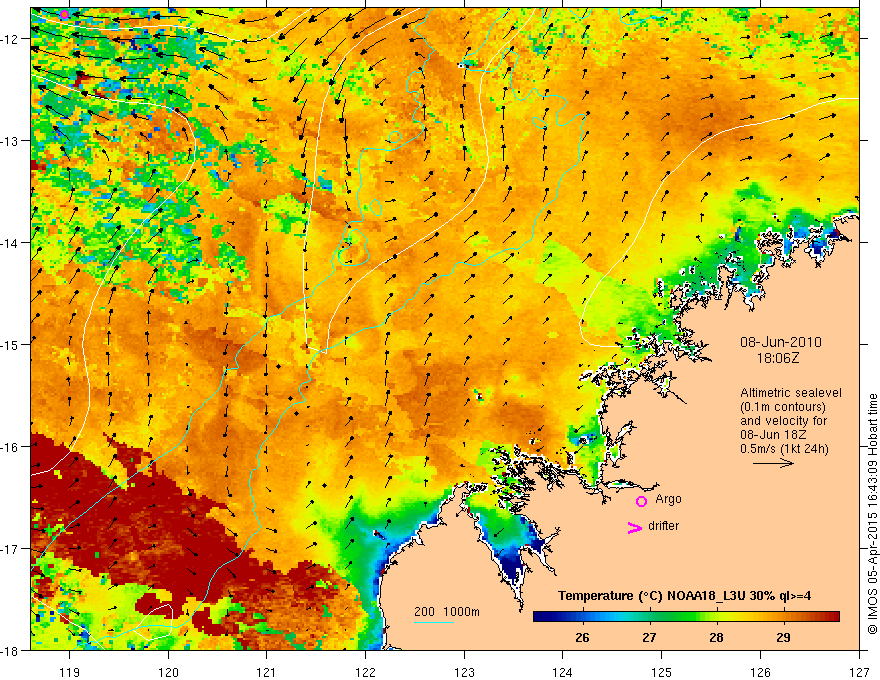The image size is (880, 680).
Task: Click the '08-Jun-2010' date text
Action: pyautogui.click(x=781, y=342)
